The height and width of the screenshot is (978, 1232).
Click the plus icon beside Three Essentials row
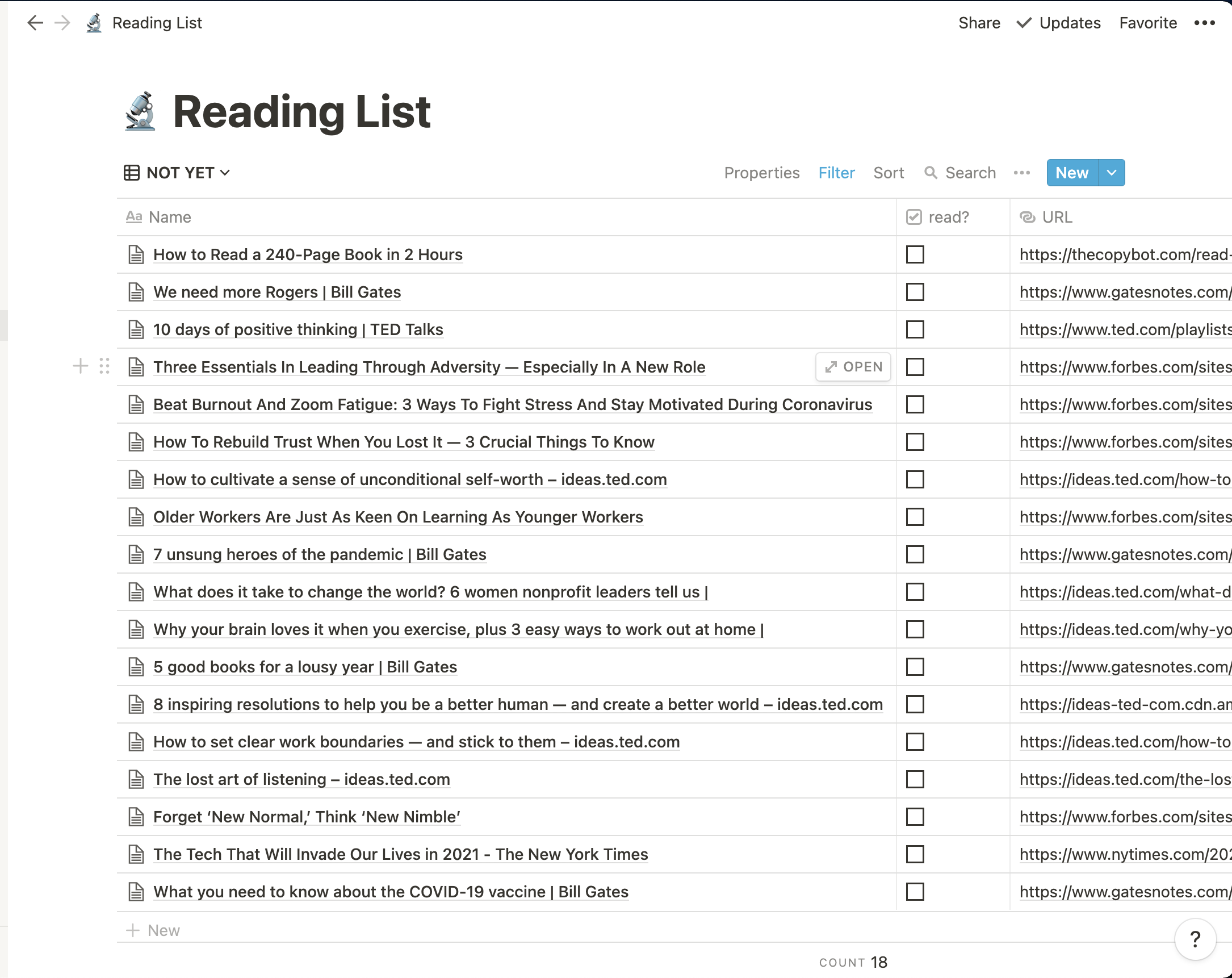[81, 366]
